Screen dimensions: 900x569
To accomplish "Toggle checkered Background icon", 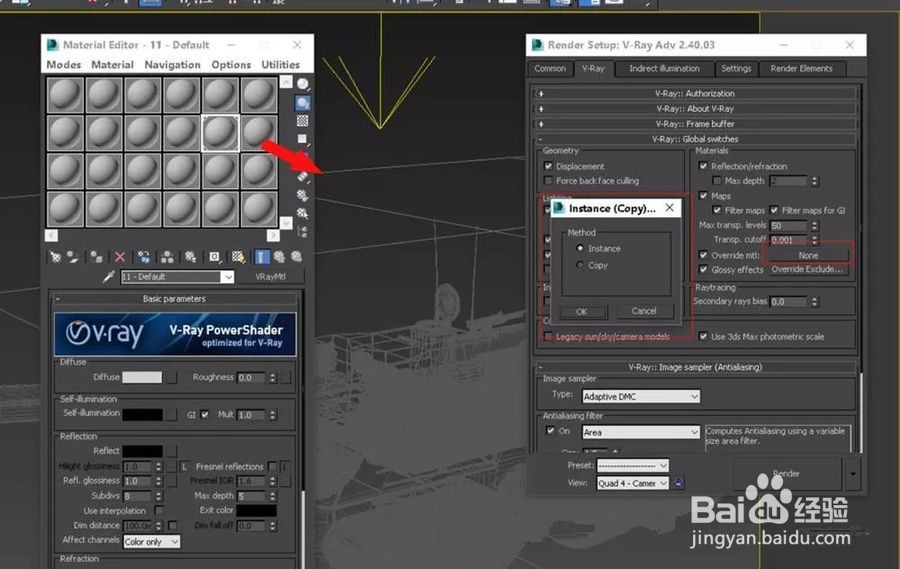I will [302, 121].
